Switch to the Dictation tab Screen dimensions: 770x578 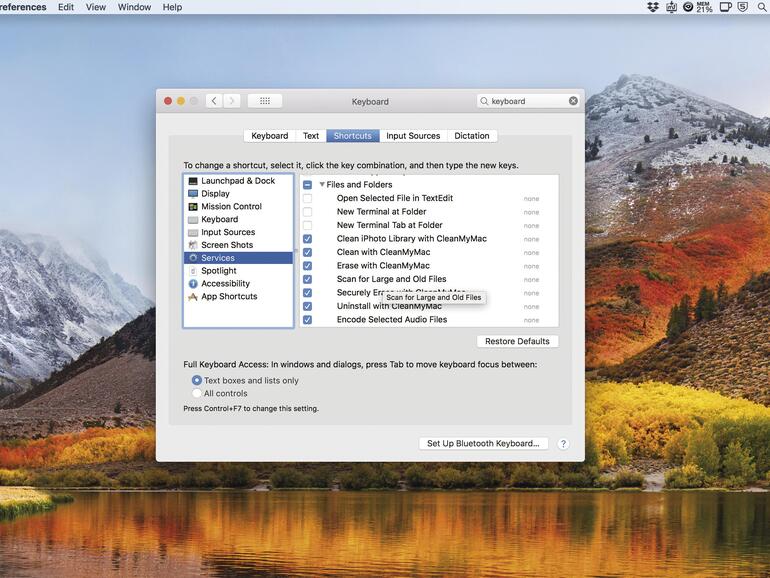point(472,136)
